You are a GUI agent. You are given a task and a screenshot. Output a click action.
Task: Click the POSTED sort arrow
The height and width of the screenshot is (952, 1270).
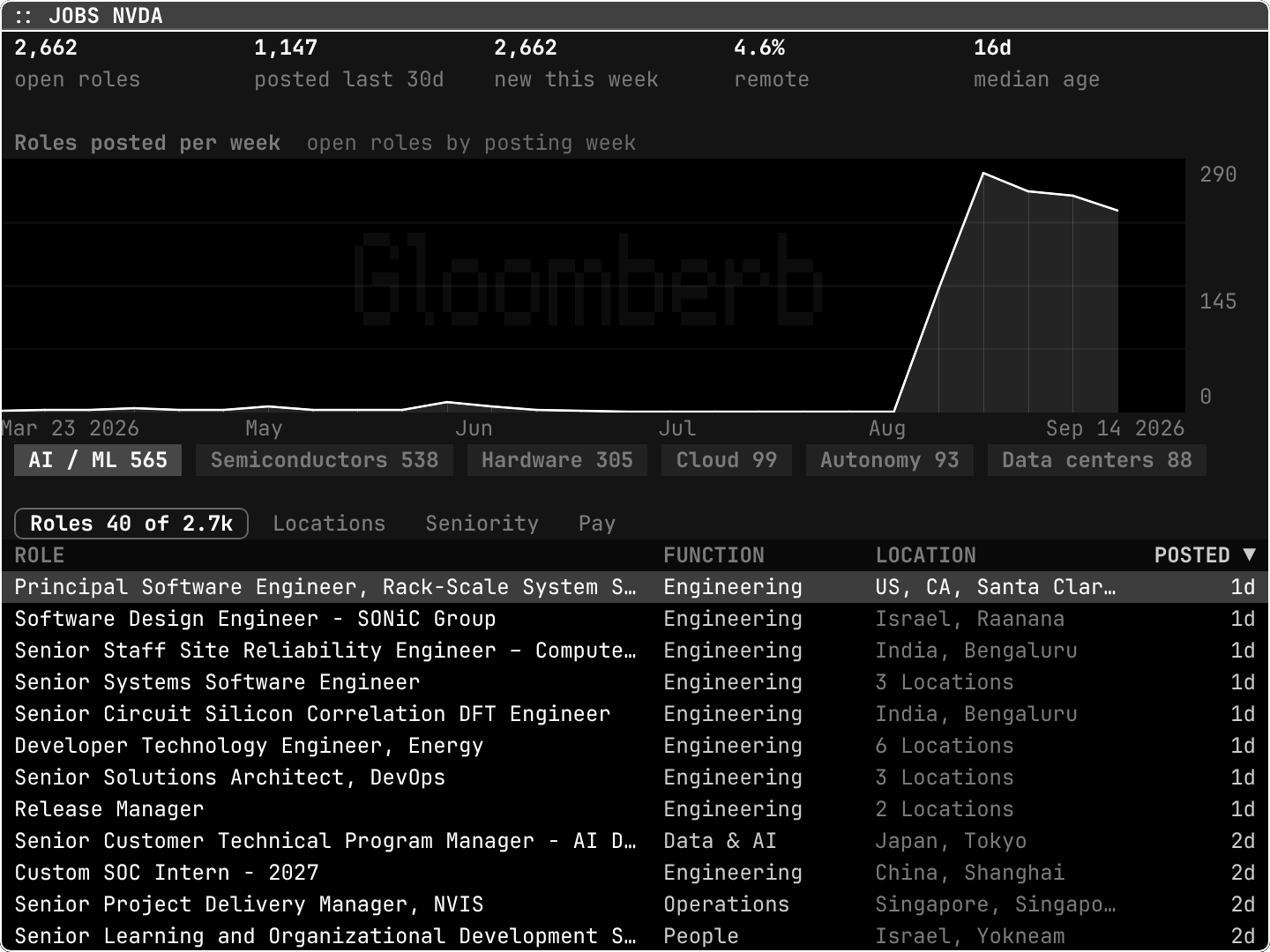coord(1249,554)
